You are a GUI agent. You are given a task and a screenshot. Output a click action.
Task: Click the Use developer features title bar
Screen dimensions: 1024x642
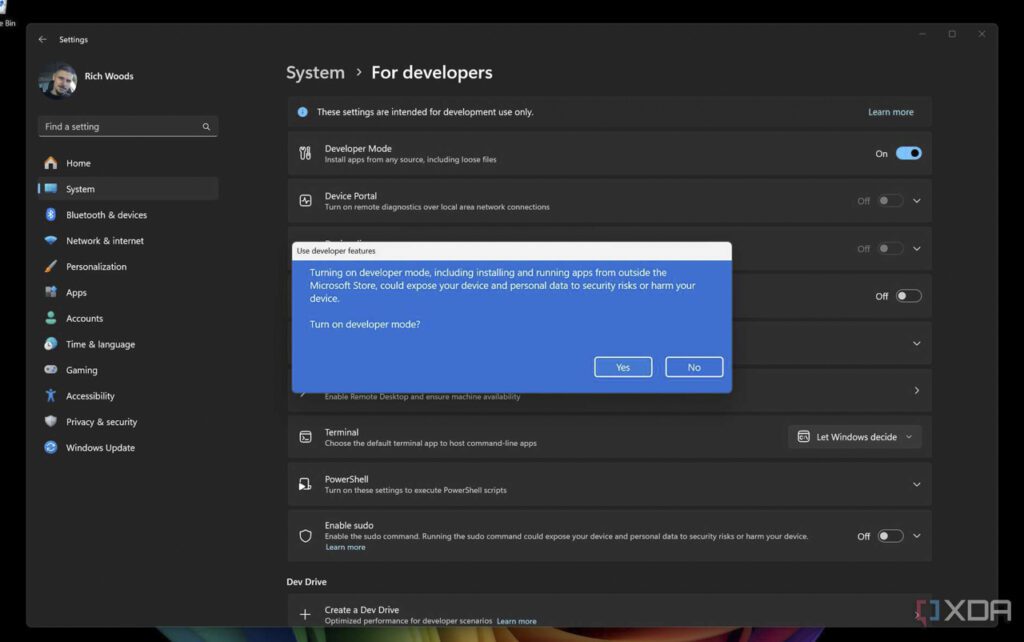(512, 251)
